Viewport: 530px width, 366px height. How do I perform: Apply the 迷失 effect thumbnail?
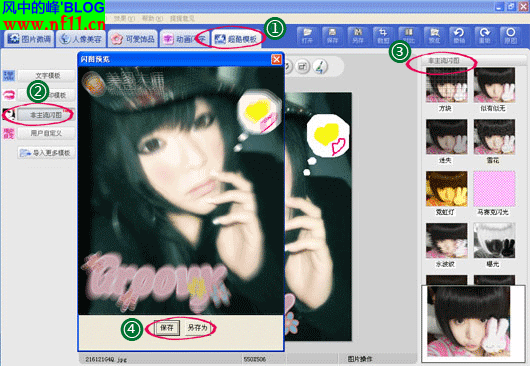[447, 137]
